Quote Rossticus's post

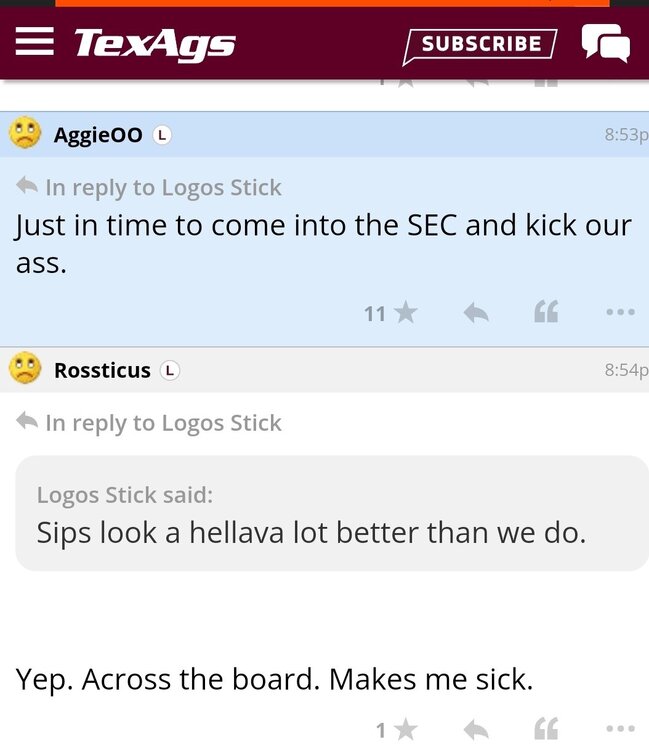click(x=546, y=730)
